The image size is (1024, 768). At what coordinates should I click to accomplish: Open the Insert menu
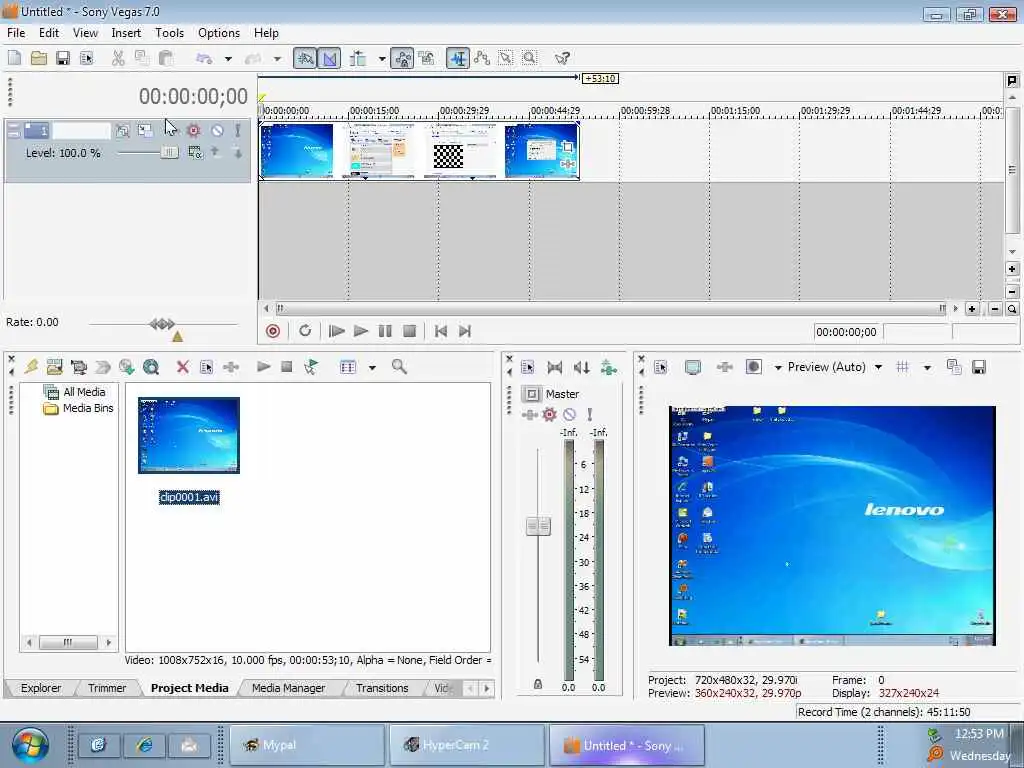126,33
